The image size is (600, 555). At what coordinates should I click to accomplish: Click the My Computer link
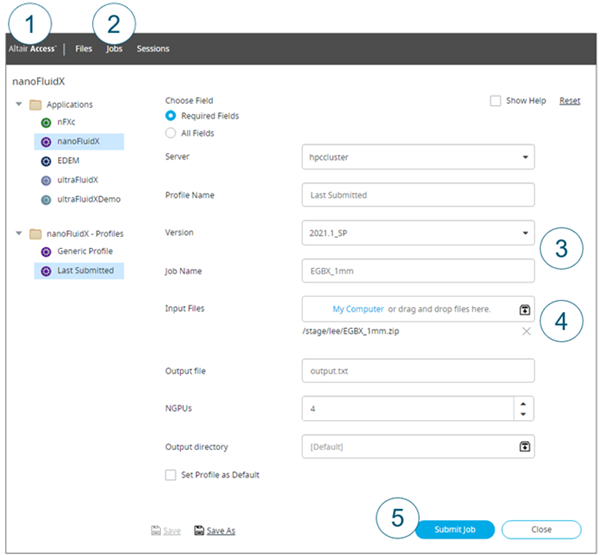coord(358,309)
